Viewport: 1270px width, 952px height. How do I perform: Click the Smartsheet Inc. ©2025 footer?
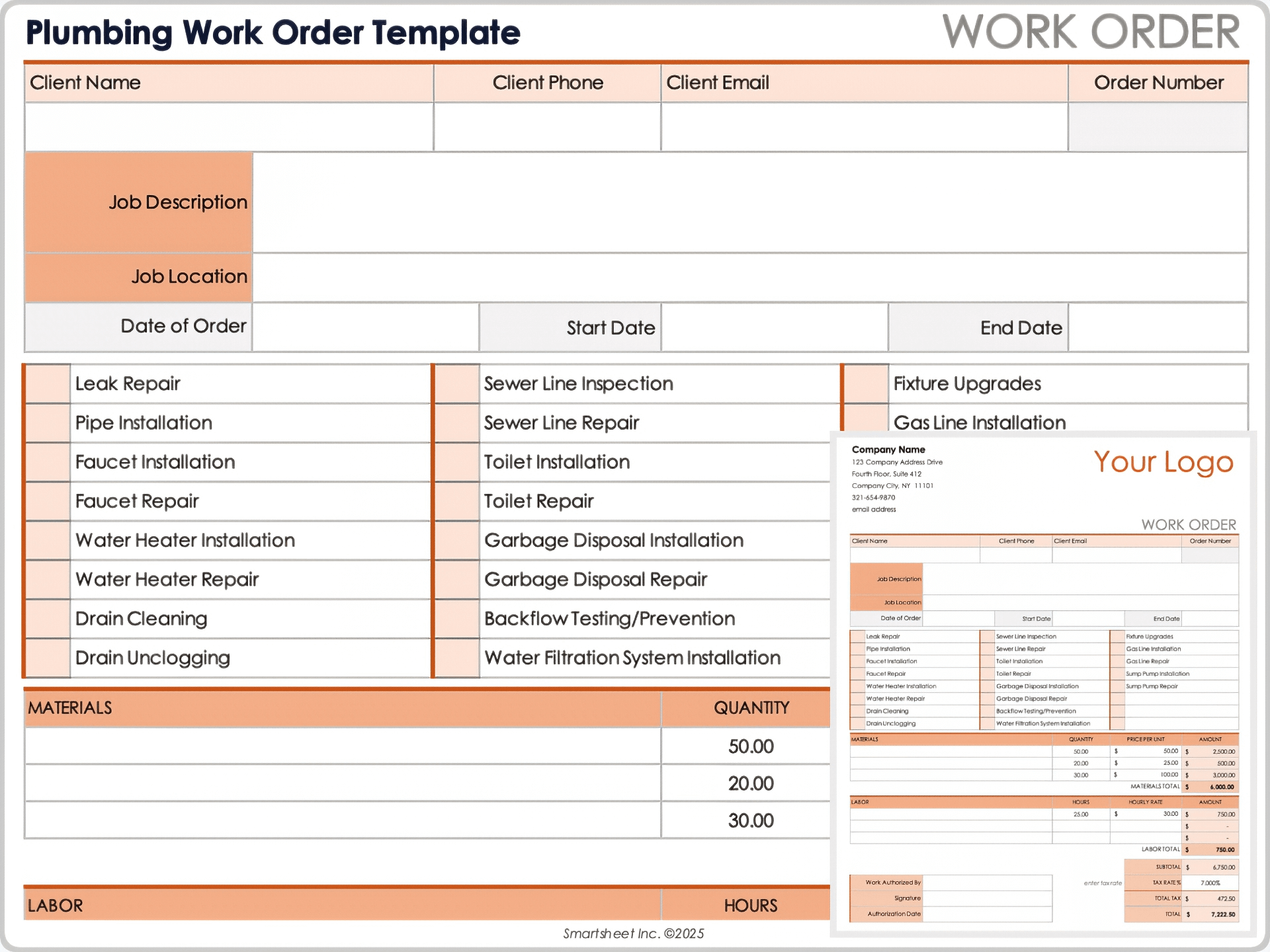point(634,933)
